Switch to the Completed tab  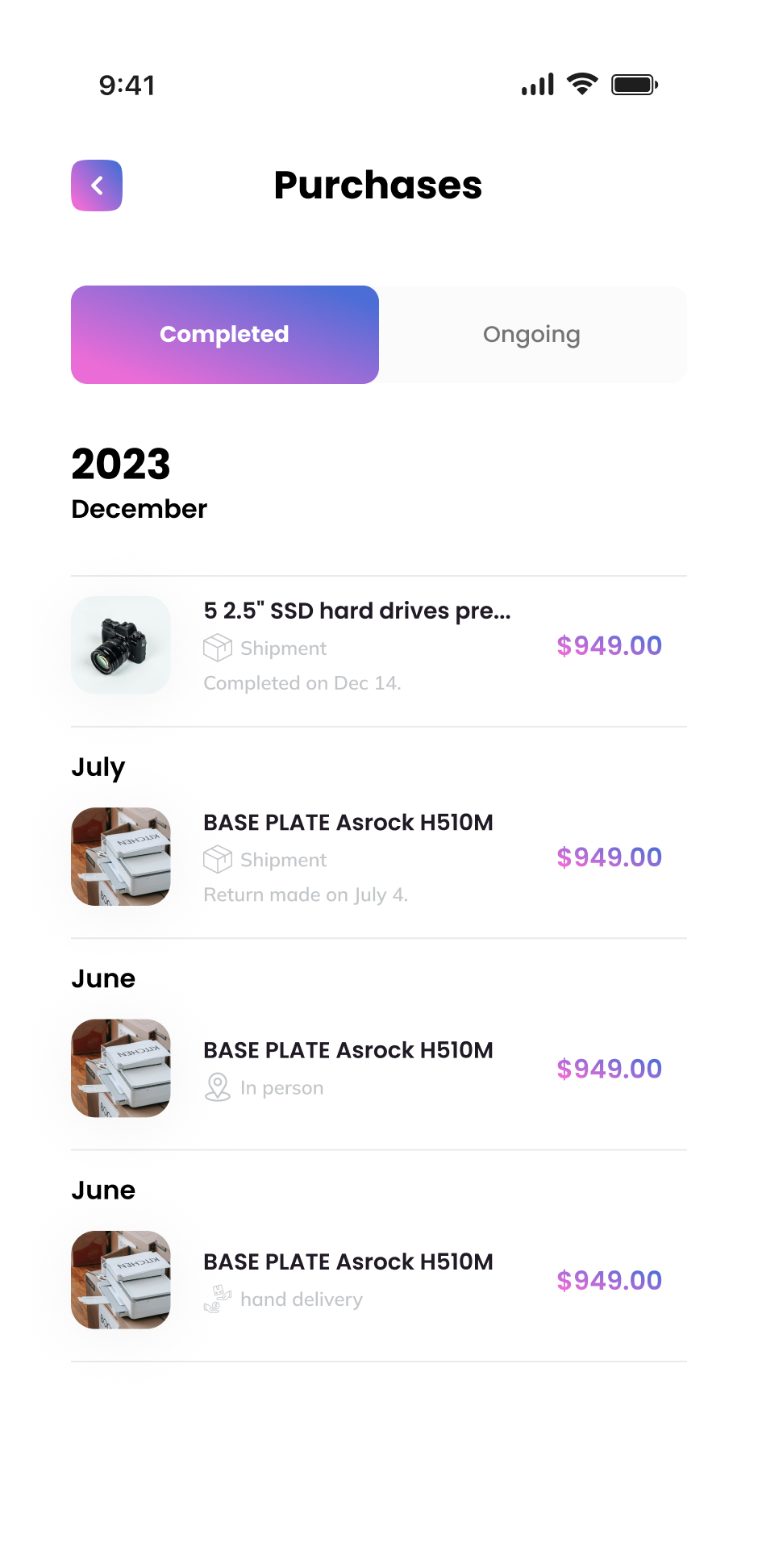[225, 335]
